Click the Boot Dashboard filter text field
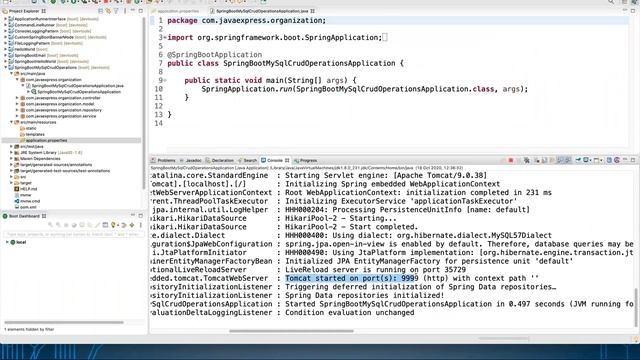This screenshot has width=640, height=360. coord(73,234)
